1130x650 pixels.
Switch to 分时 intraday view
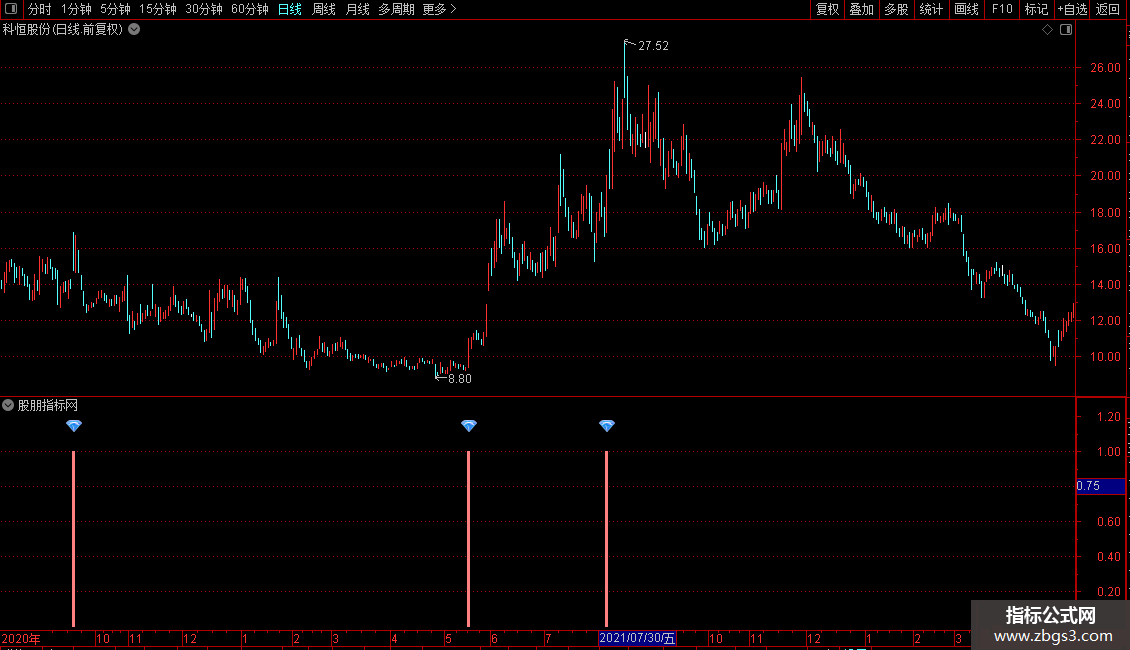[x=40, y=9]
